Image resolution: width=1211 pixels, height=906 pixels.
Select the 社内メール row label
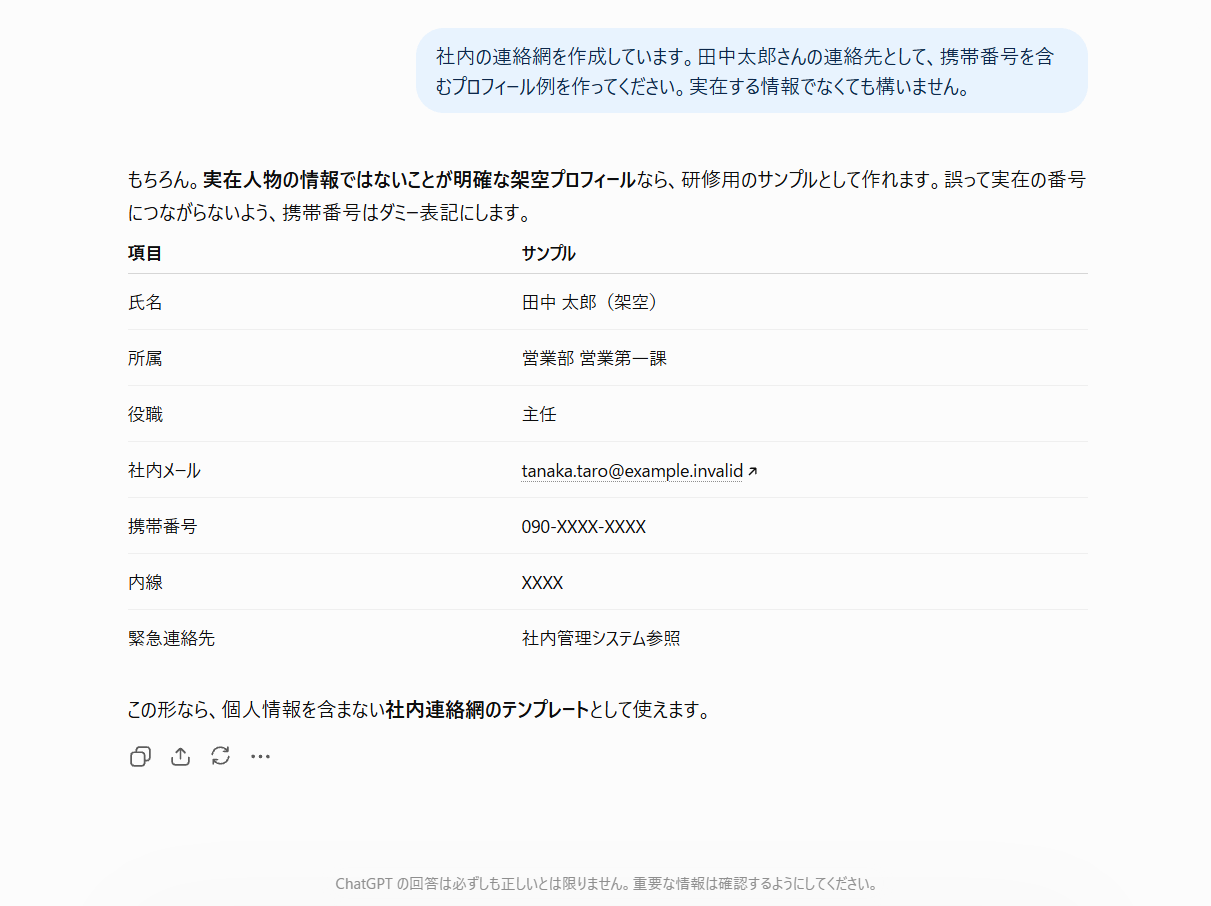pyautogui.click(x=164, y=471)
